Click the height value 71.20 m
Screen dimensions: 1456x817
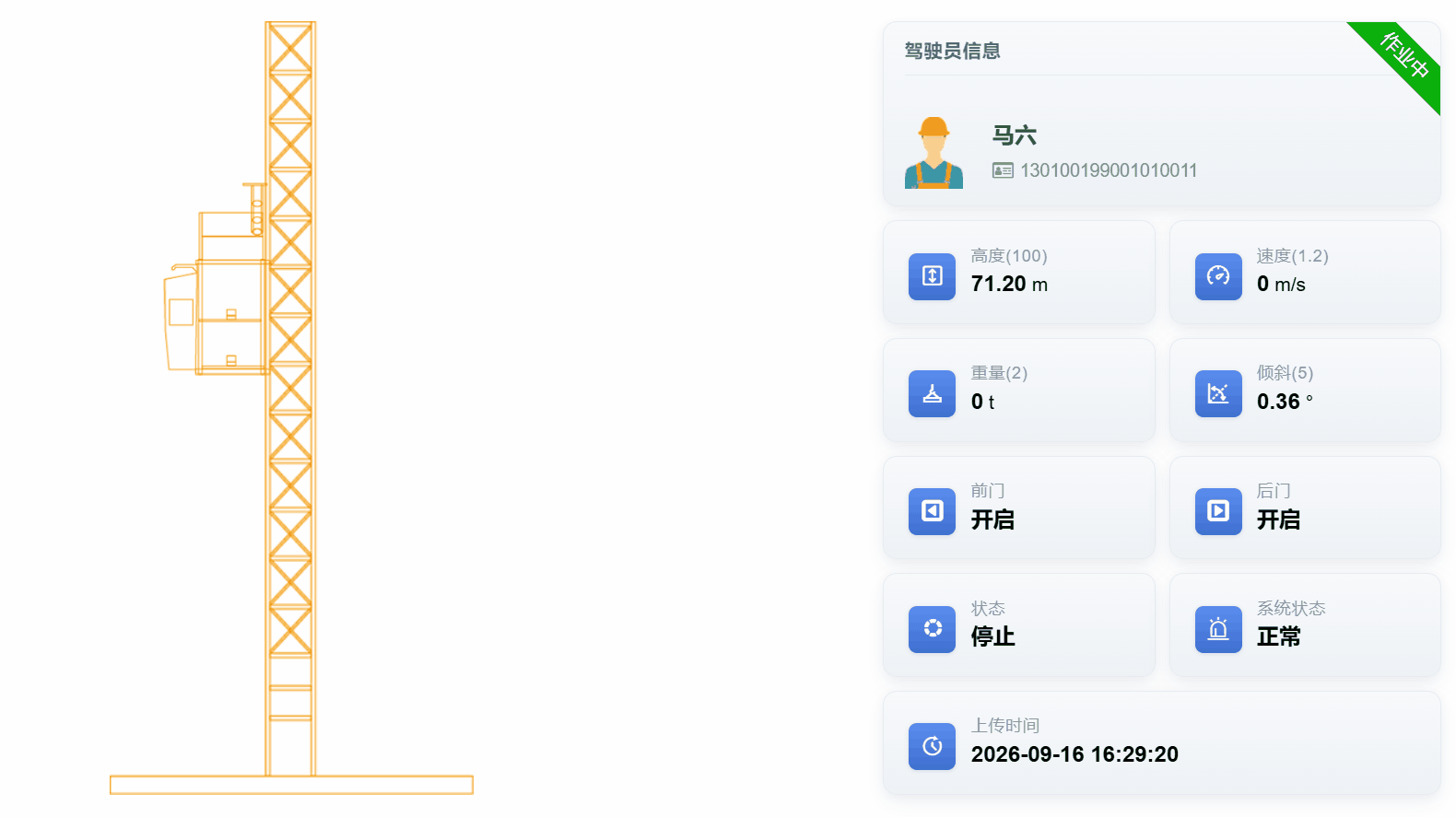click(x=1010, y=284)
